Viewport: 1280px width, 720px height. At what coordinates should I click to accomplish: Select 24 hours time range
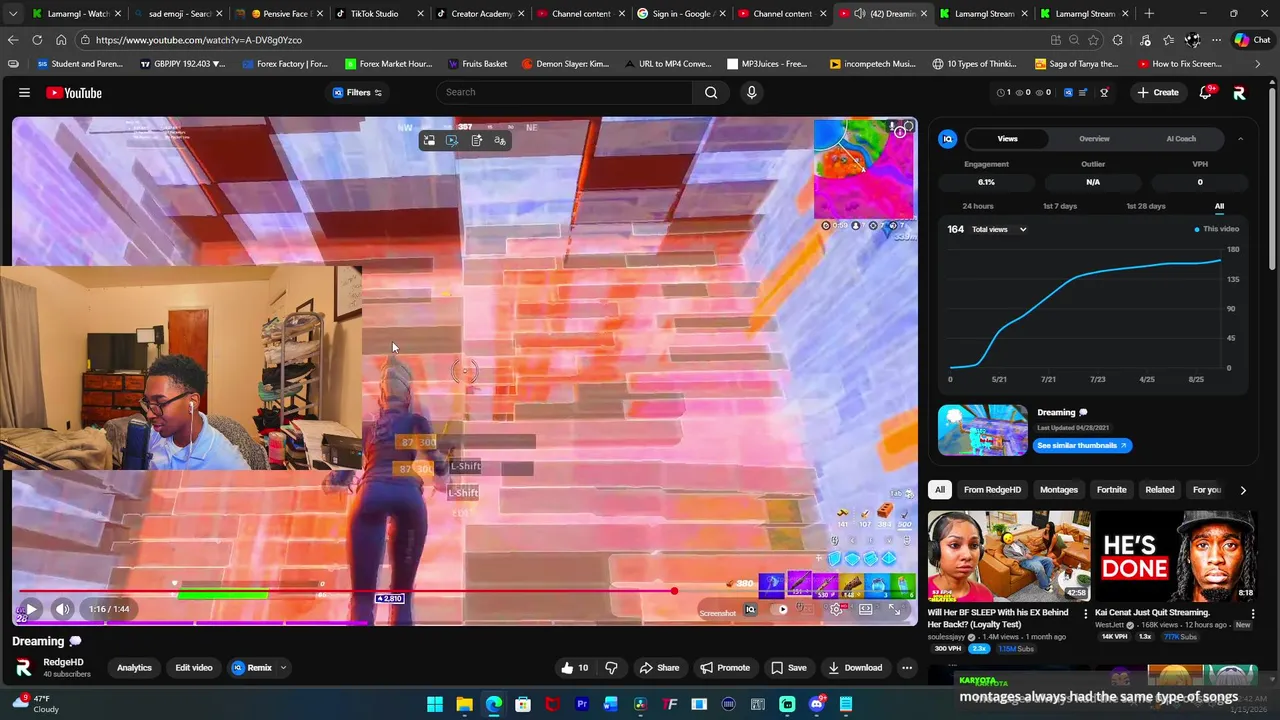tap(978, 206)
